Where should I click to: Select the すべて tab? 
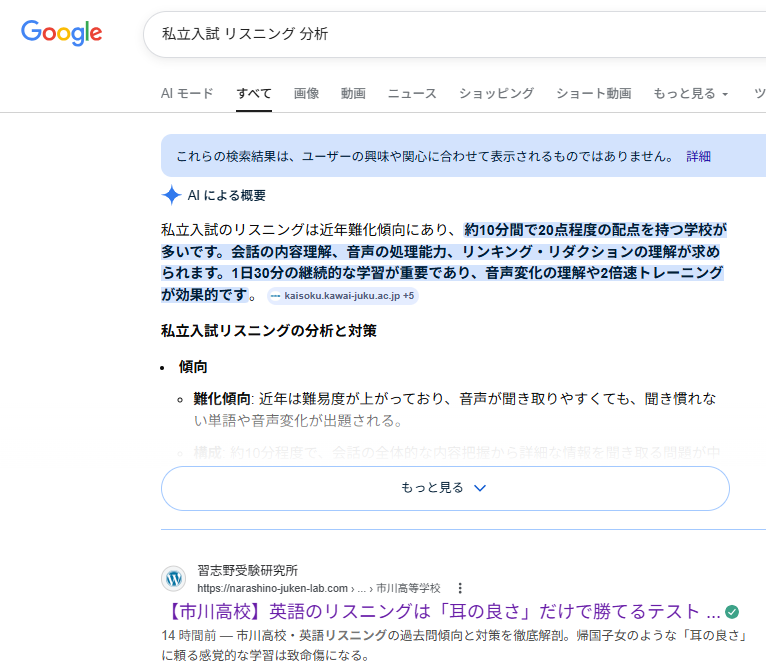pyautogui.click(x=254, y=93)
